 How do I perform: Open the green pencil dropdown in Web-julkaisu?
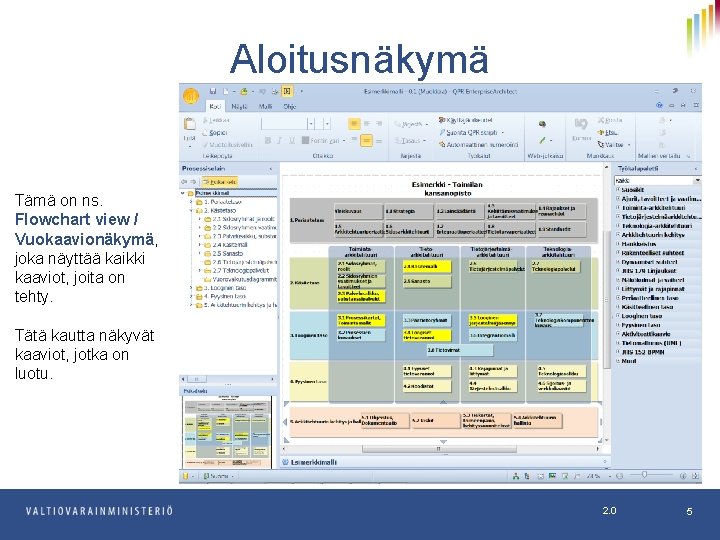point(545,141)
